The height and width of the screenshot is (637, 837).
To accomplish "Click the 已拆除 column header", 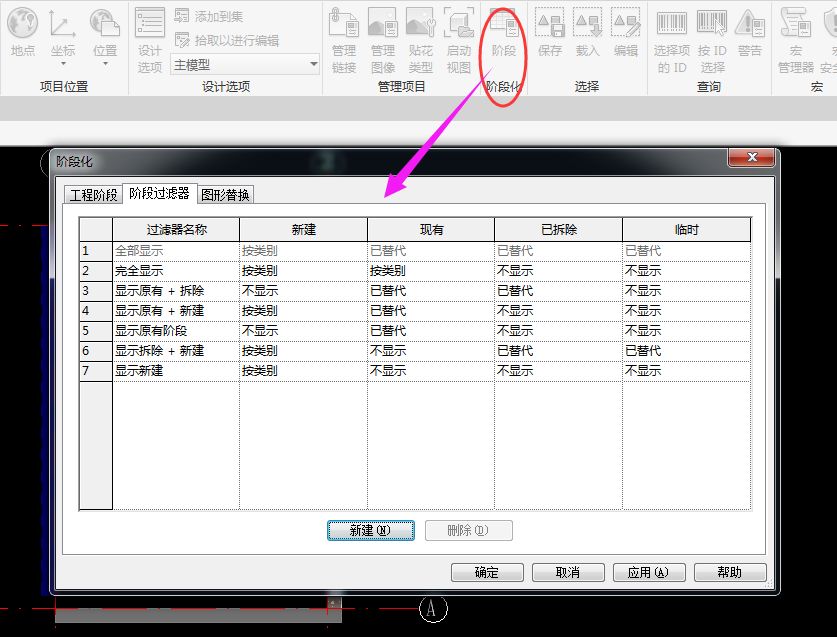I will pos(559,230).
